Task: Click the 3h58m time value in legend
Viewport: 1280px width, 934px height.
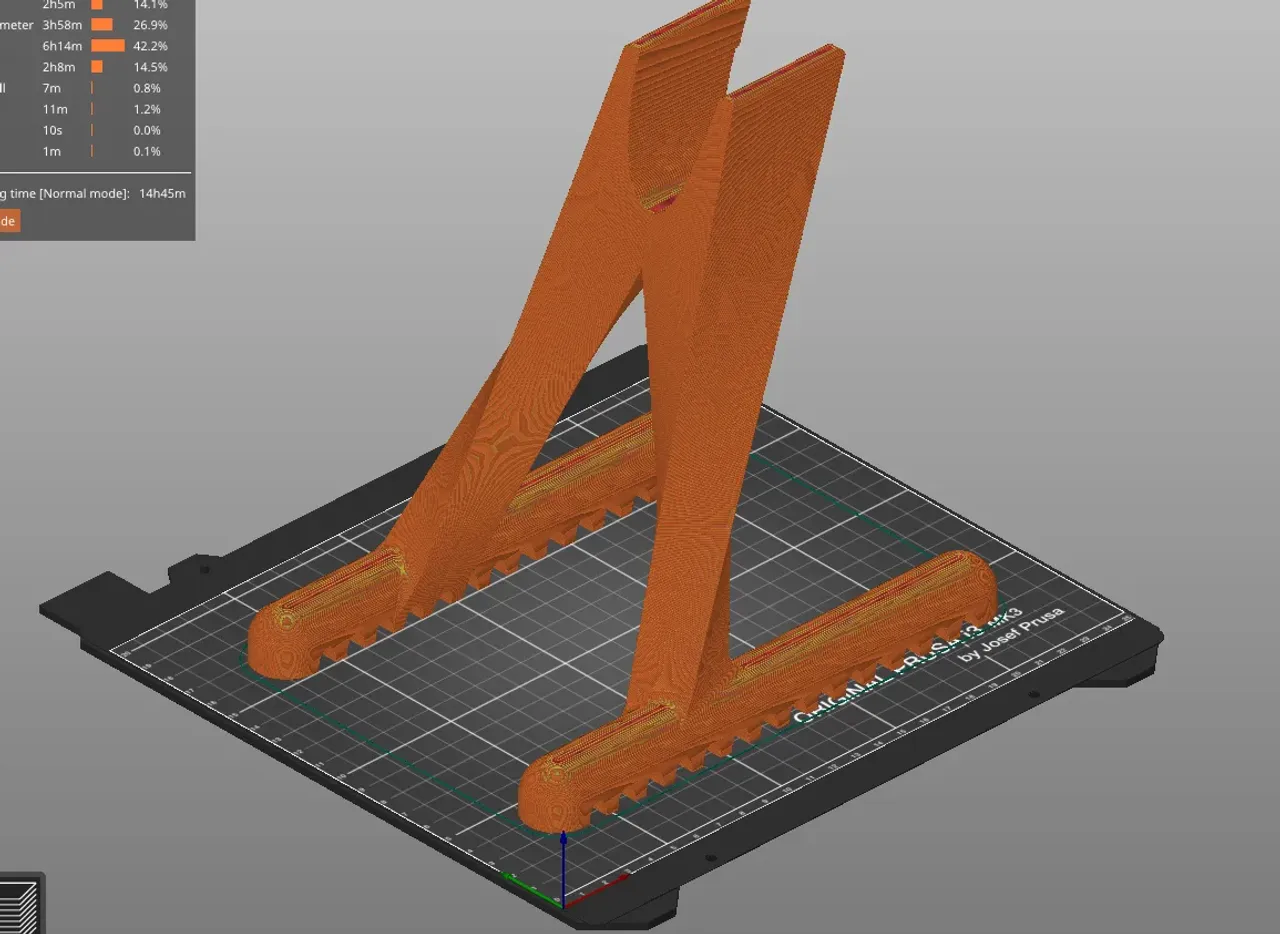Action: 62,25
